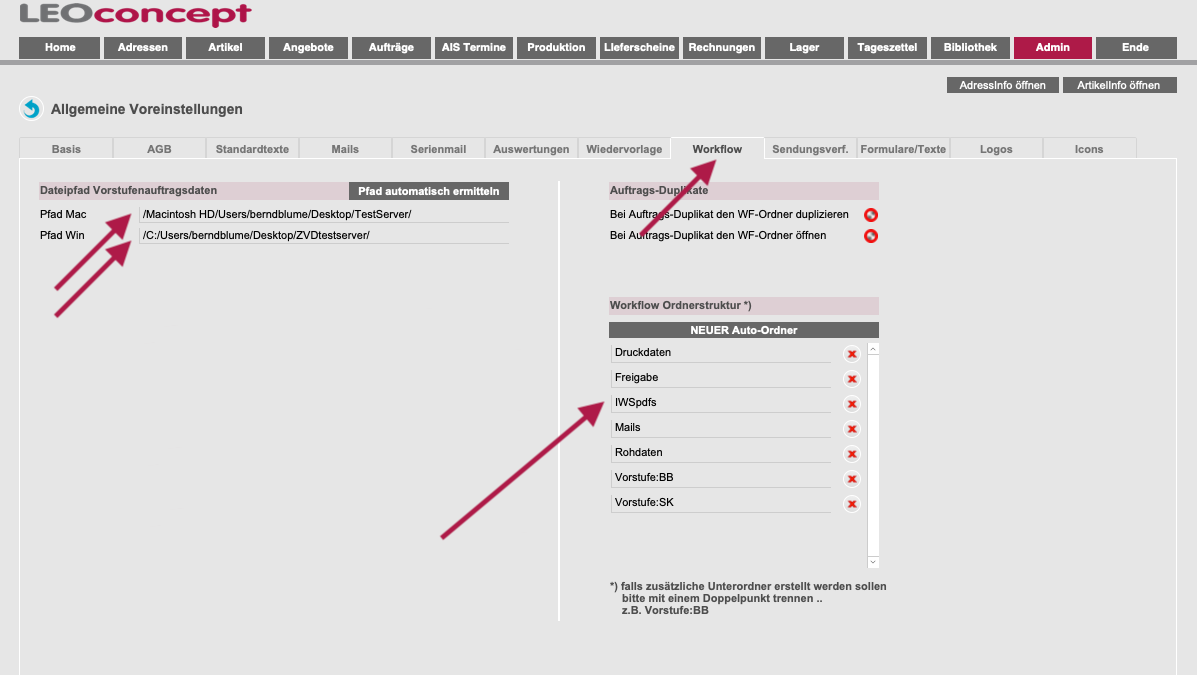Click the blue back arrow icon
The image size is (1197, 675).
tap(31, 109)
